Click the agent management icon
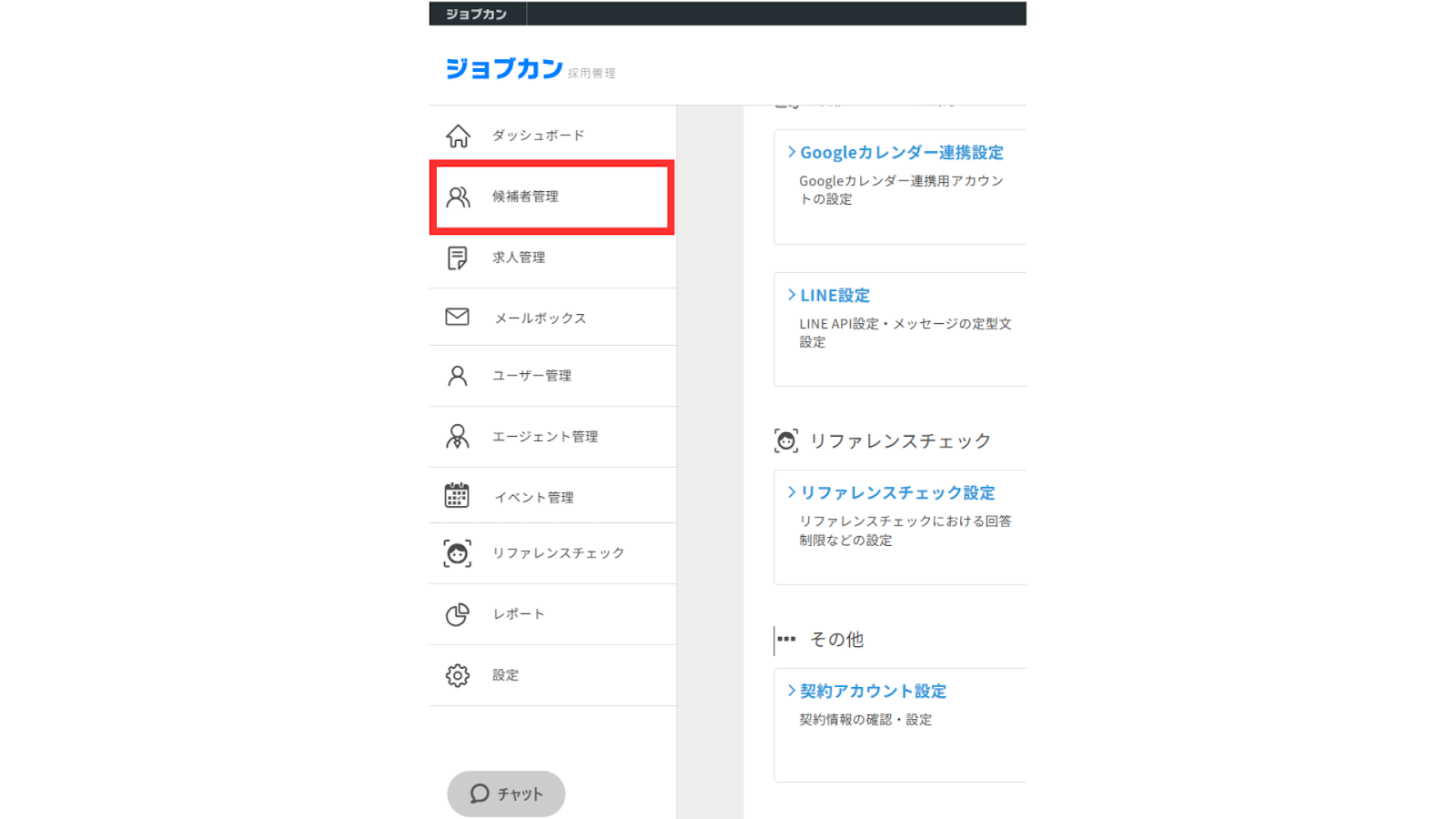1456x819 pixels. 458,437
